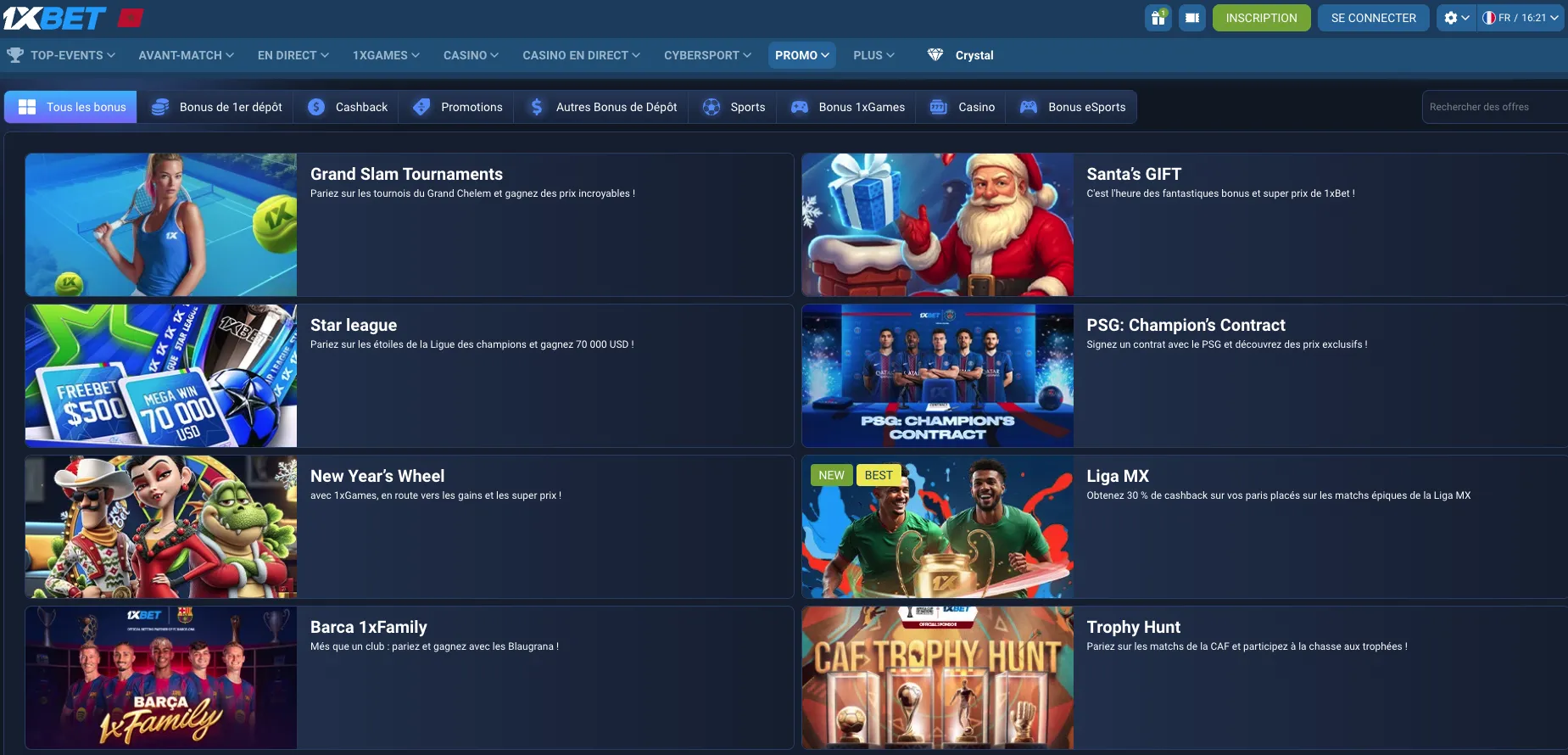Open the Crystal link
1568x755 pixels.
point(974,55)
